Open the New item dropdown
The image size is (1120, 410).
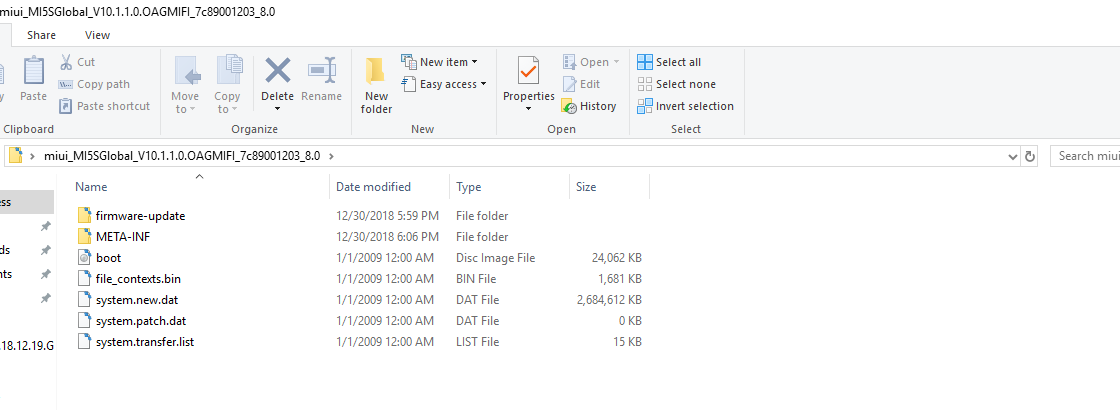click(439, 62)
